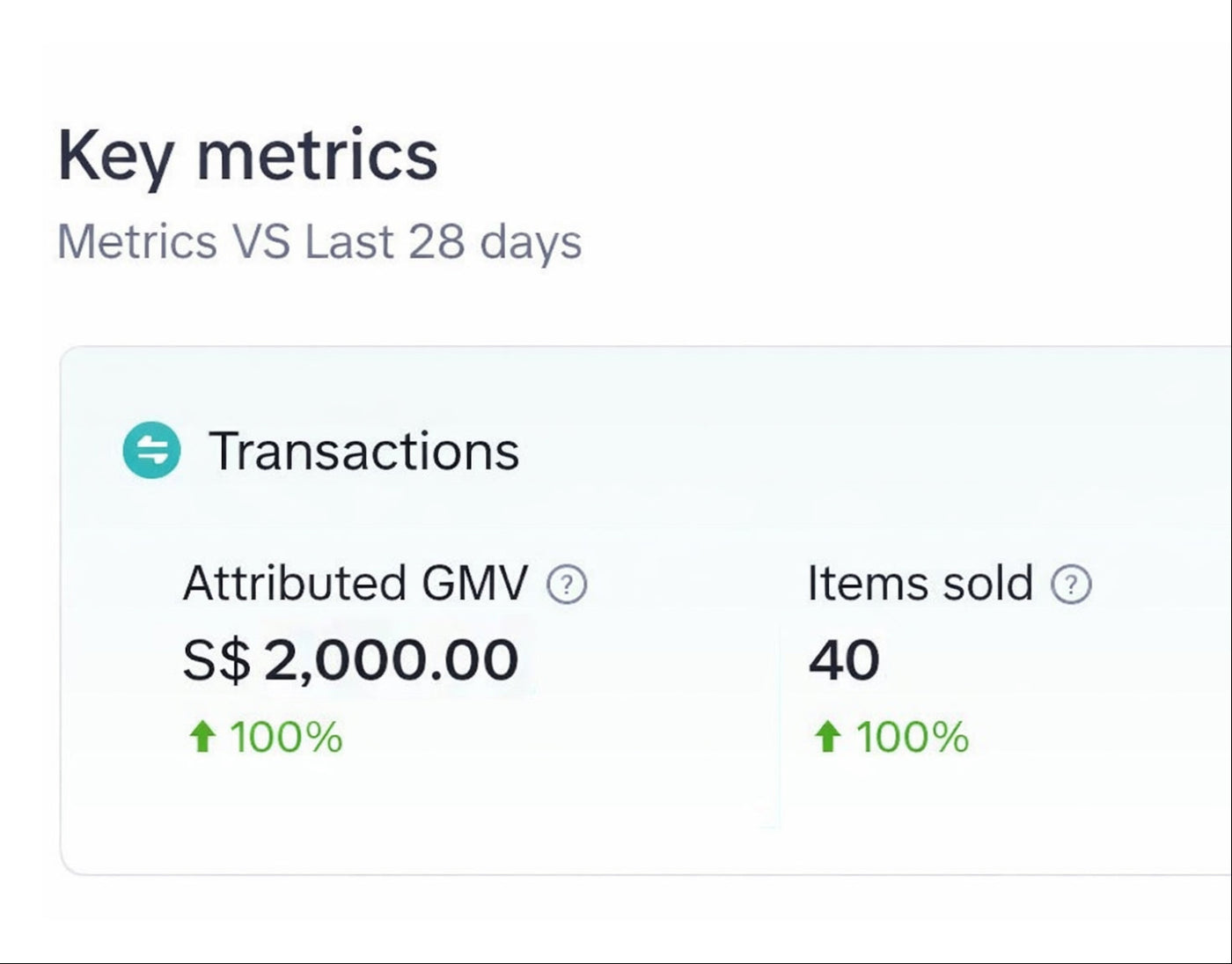This screenshot has height=964, width=1232.
Task: Open the Items sold help icon
Action: 1071,585
